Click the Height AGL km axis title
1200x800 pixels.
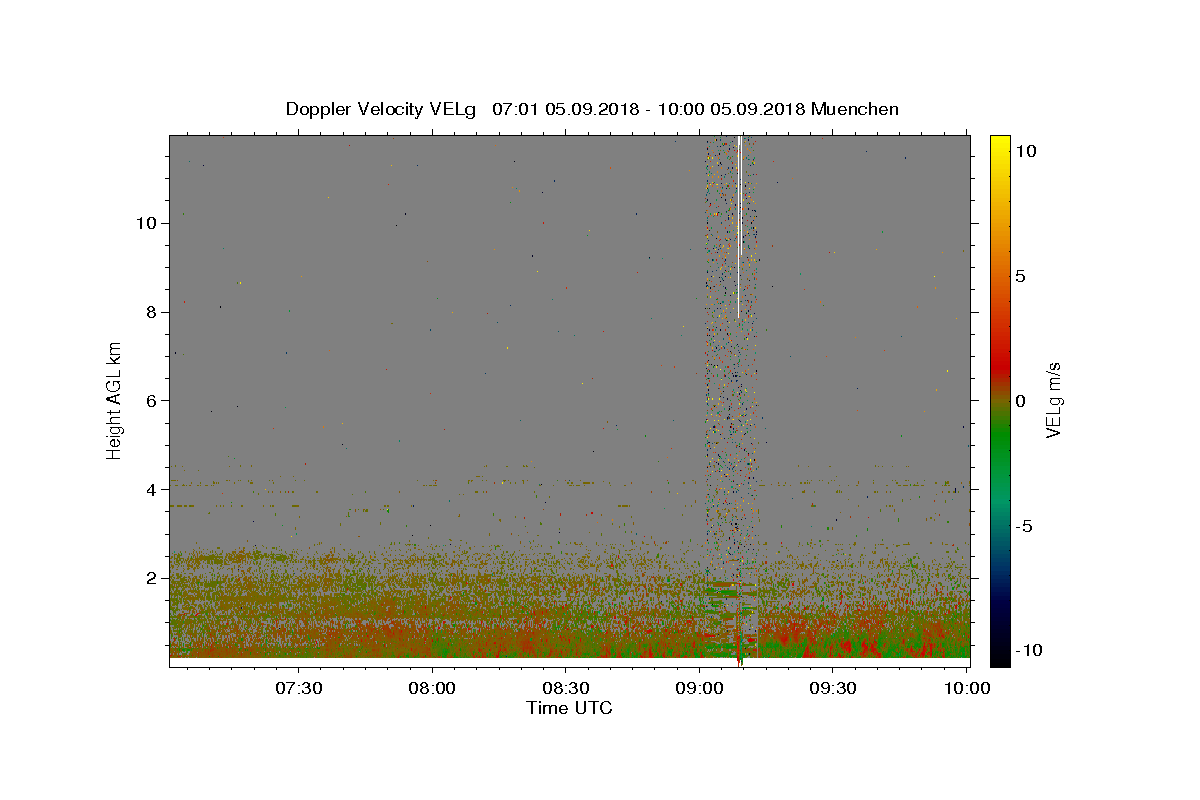coord(114,400)
